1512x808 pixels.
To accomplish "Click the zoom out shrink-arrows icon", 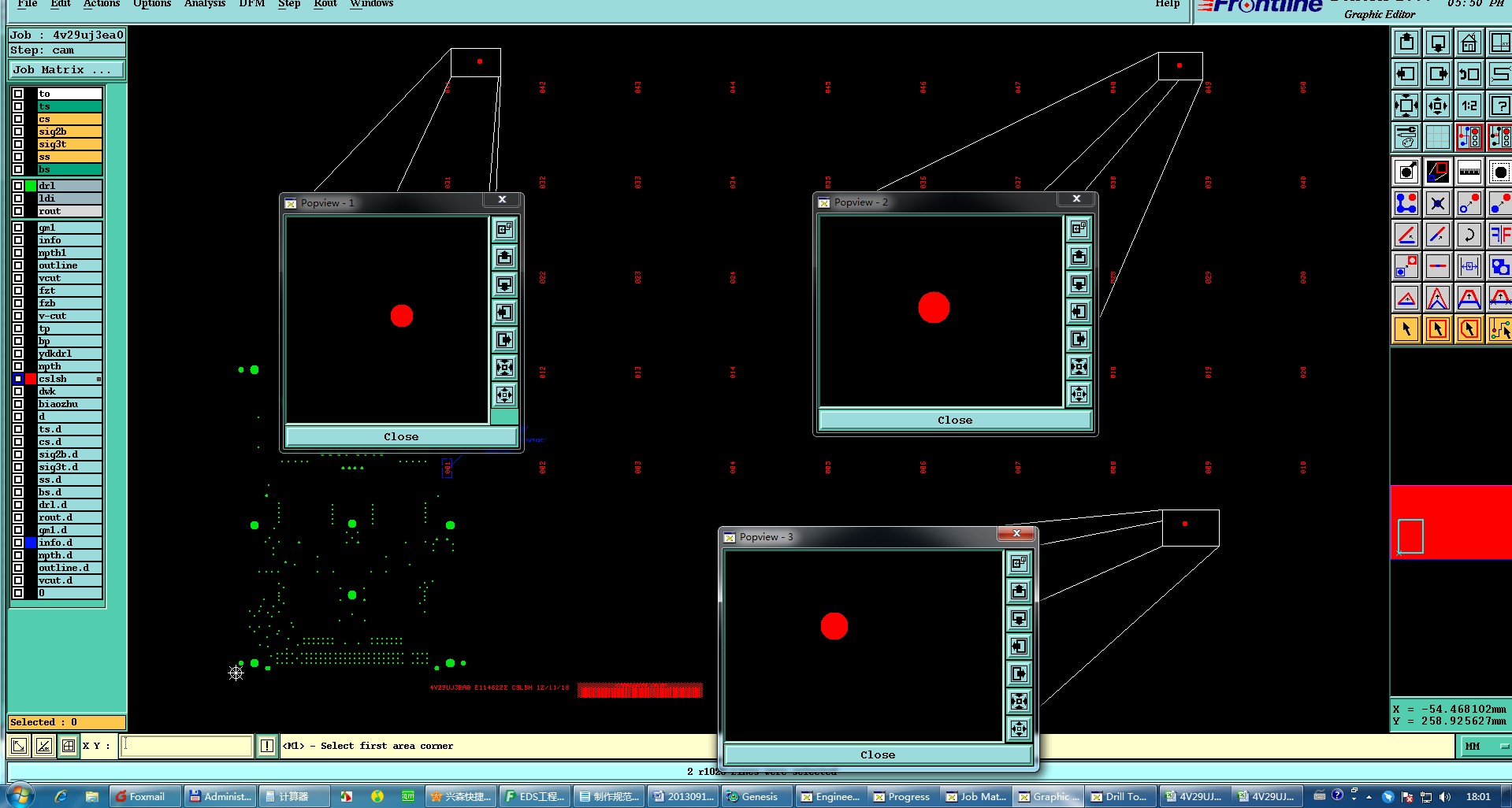I will pos(1438,106).
